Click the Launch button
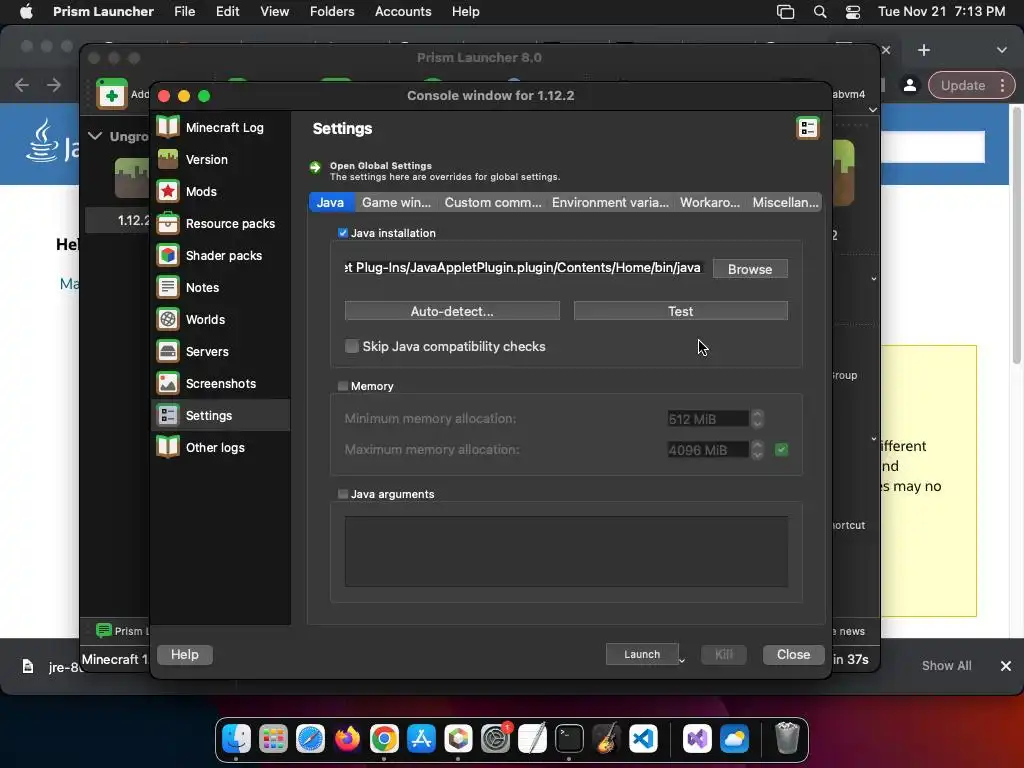Image resolution: width=1024 pixels, height=768 pixels. (642, 654)
